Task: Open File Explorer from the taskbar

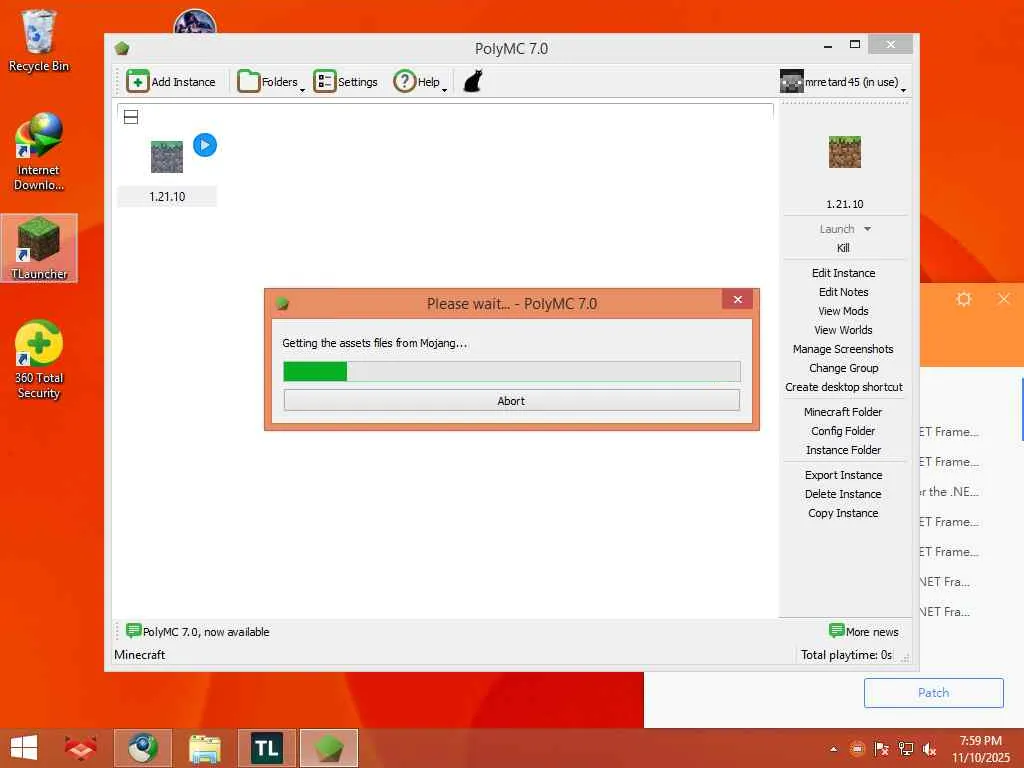Action: (x=204, y=748)
